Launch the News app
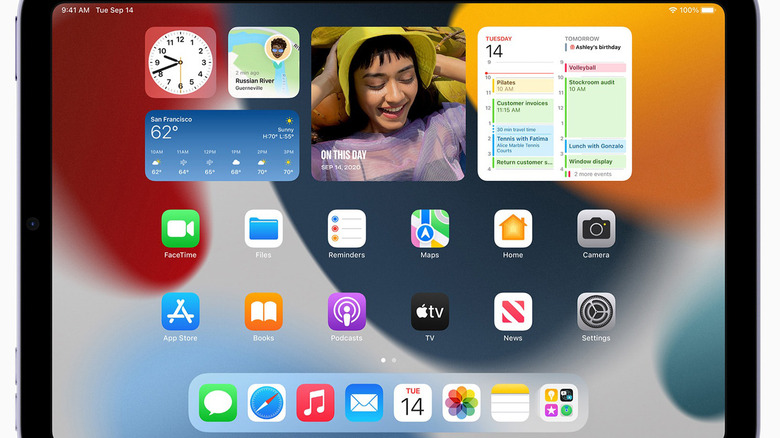The width and height of the screenshot is (780, 438). coord(513,312)
